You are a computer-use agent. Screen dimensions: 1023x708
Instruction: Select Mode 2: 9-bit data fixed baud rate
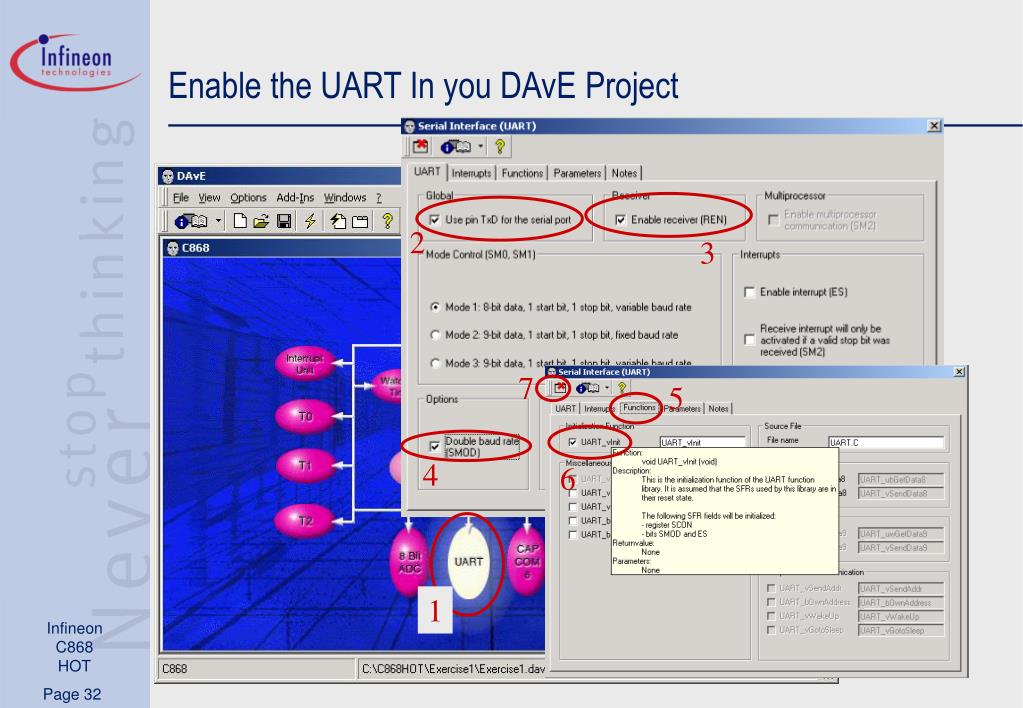[x=435, y=335]
